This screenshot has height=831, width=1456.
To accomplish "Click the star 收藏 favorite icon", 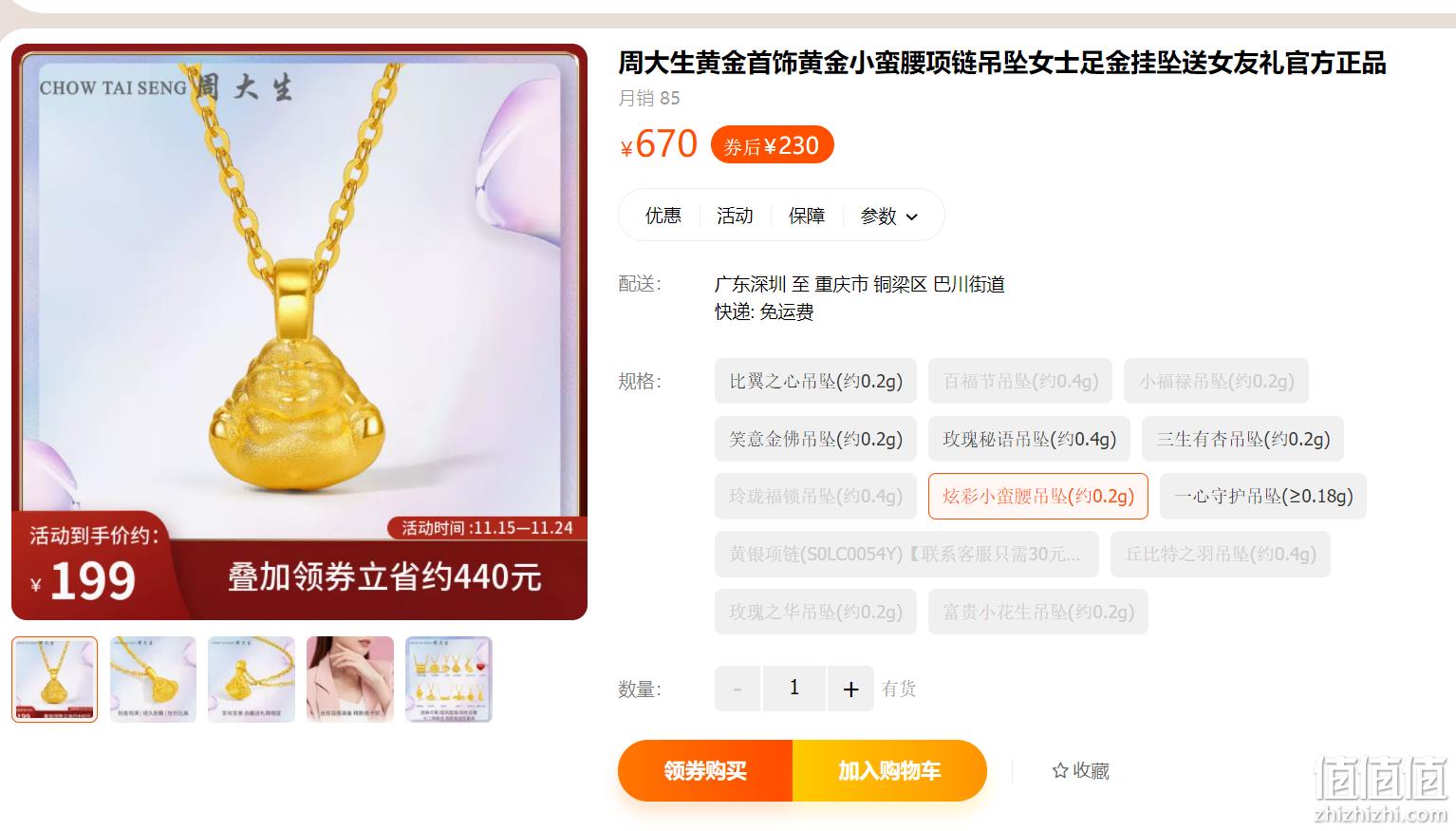I will [1060, 771].
